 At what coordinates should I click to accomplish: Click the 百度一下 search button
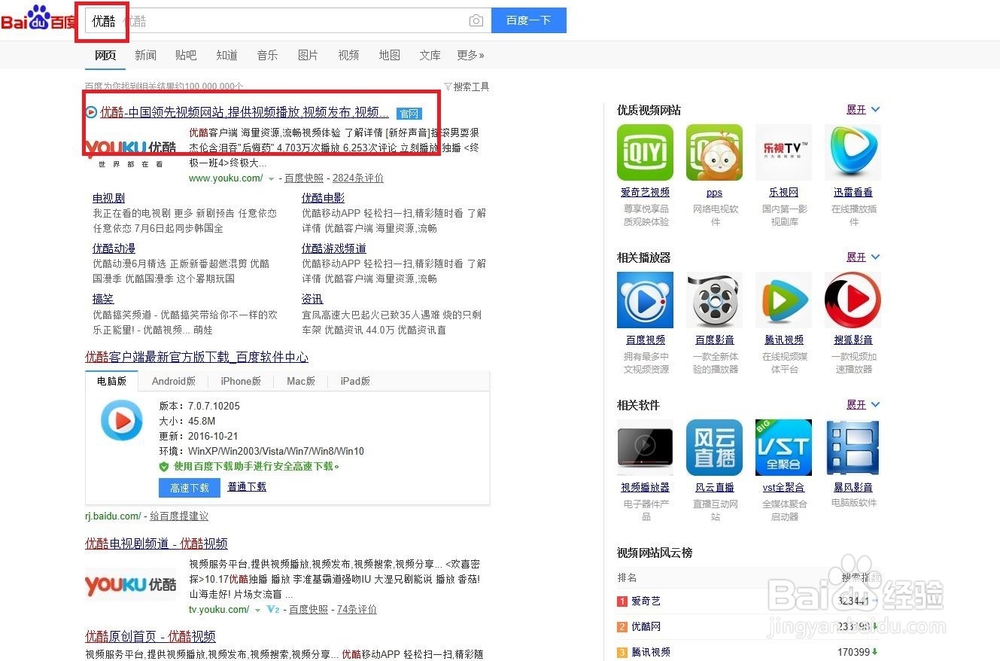(x=529, y=20)
